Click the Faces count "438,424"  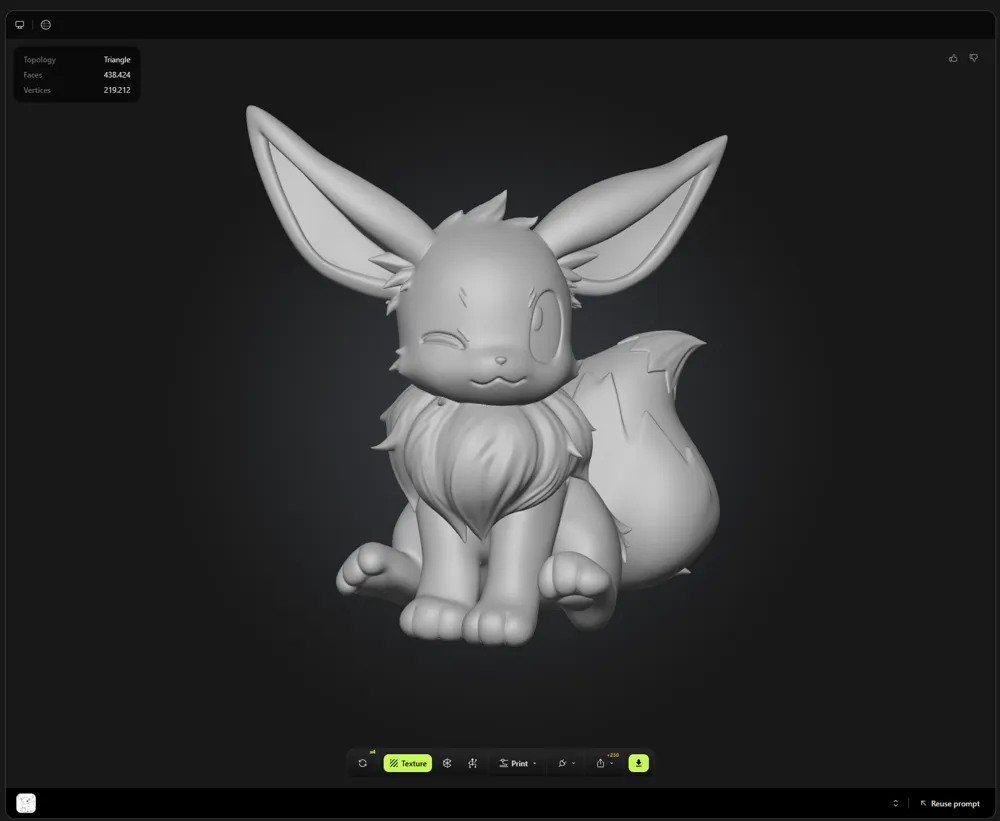tap(117, 75)
